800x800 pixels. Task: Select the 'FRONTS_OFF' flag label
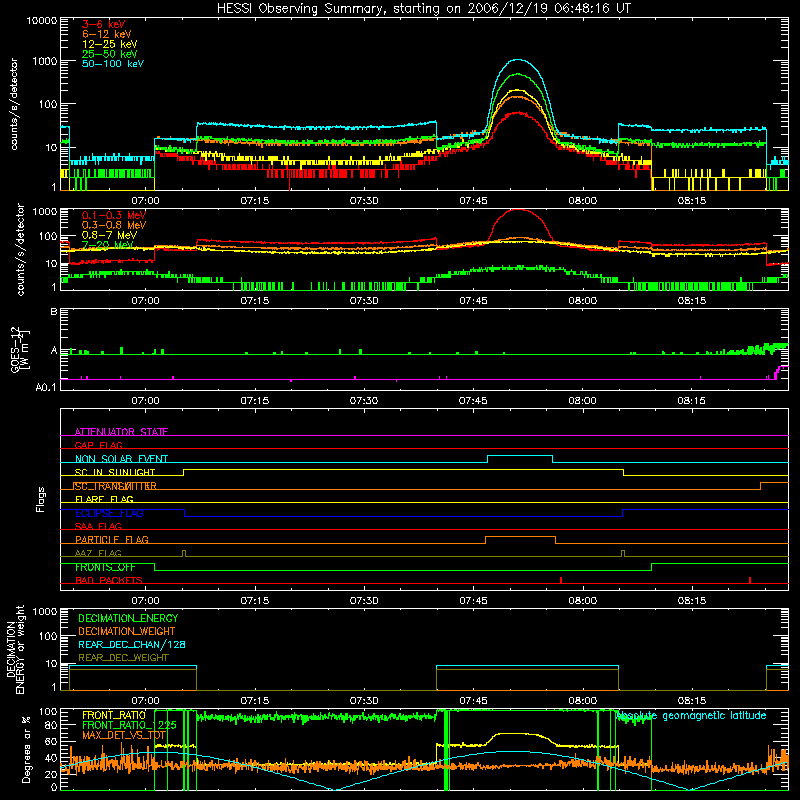(105, 567)
